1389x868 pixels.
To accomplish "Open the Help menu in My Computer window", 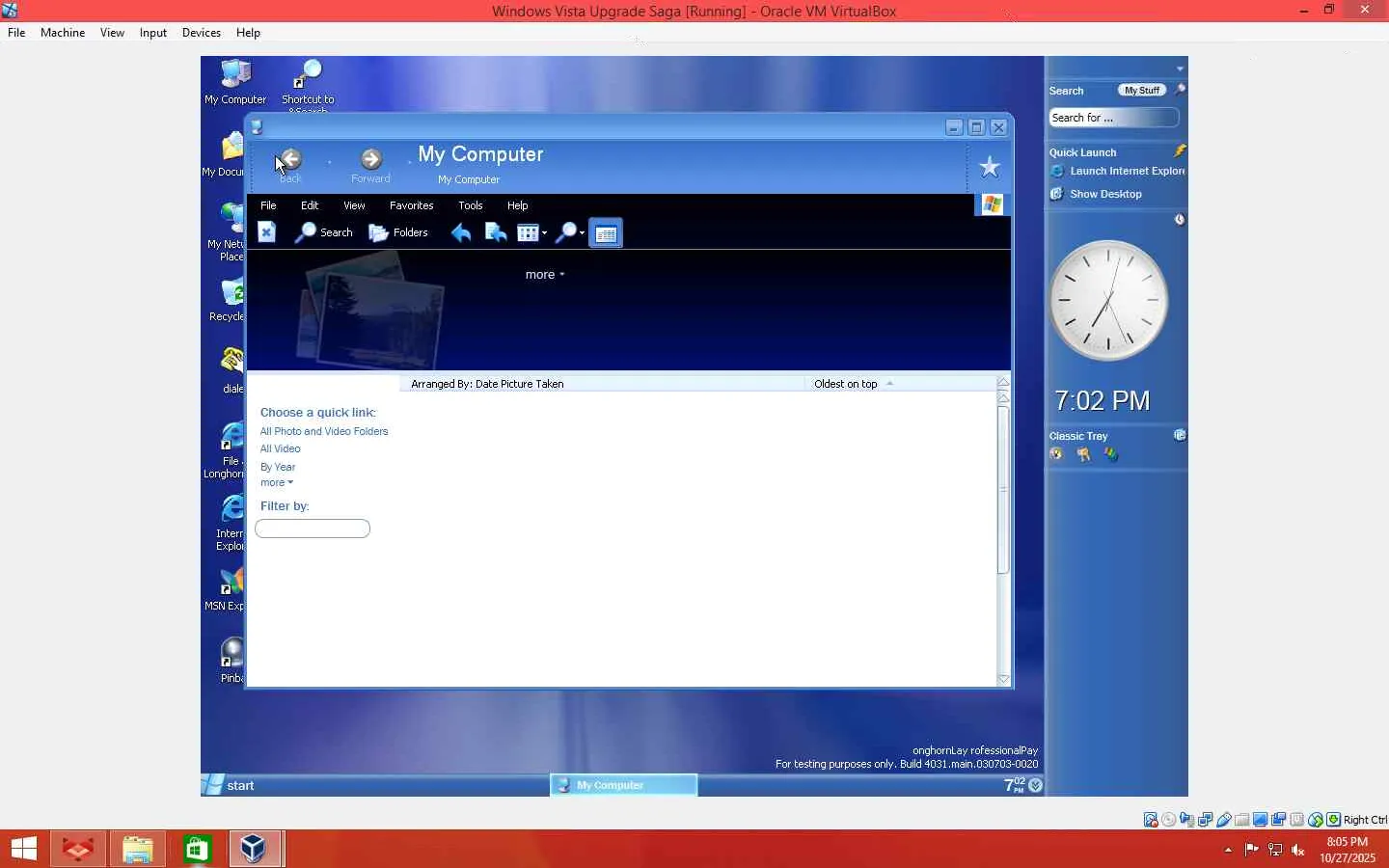I will coord(518,205).
